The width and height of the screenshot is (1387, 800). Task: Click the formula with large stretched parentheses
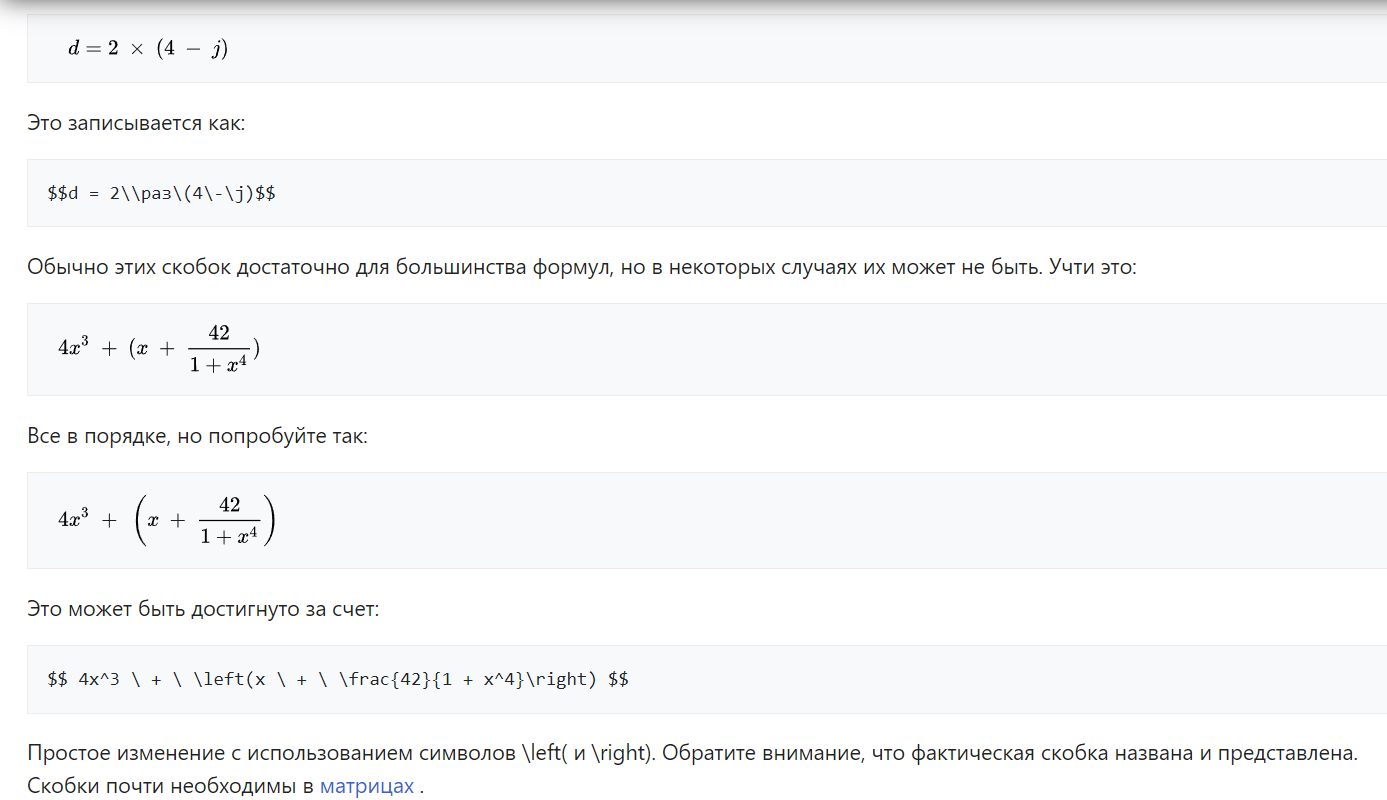click(x=166, y=520)
